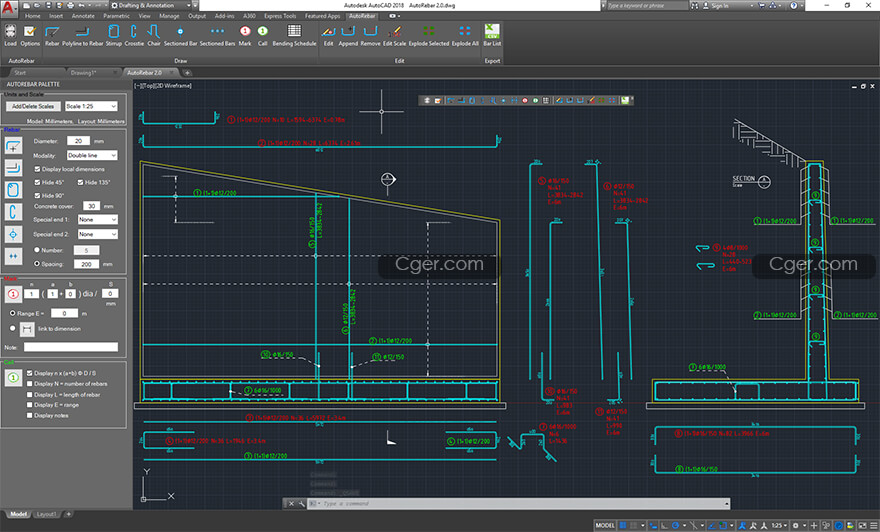Open the Special end 2 dropdown
880x532 pixels.
point(98,234)
